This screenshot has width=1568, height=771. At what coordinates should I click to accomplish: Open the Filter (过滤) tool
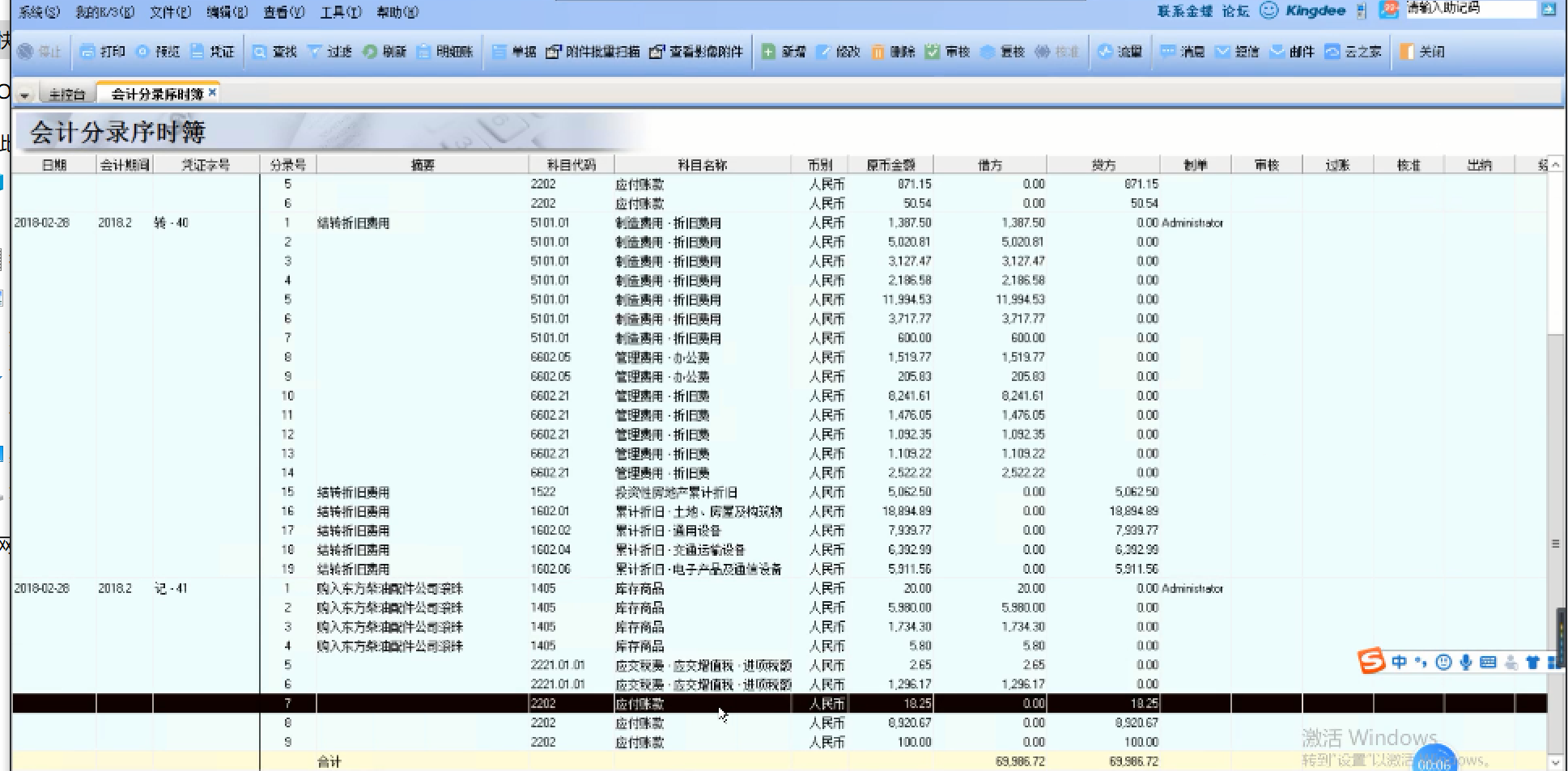315,52
